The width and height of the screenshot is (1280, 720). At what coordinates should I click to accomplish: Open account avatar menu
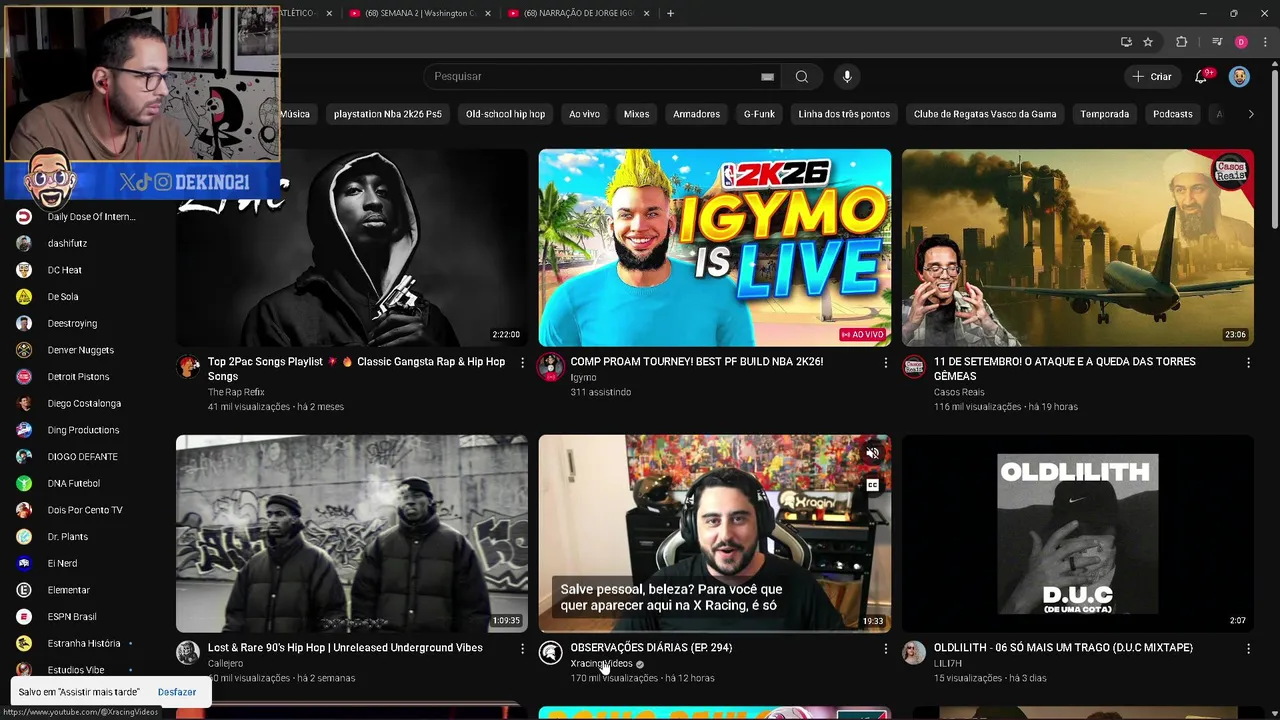(x=1239, y=77)
